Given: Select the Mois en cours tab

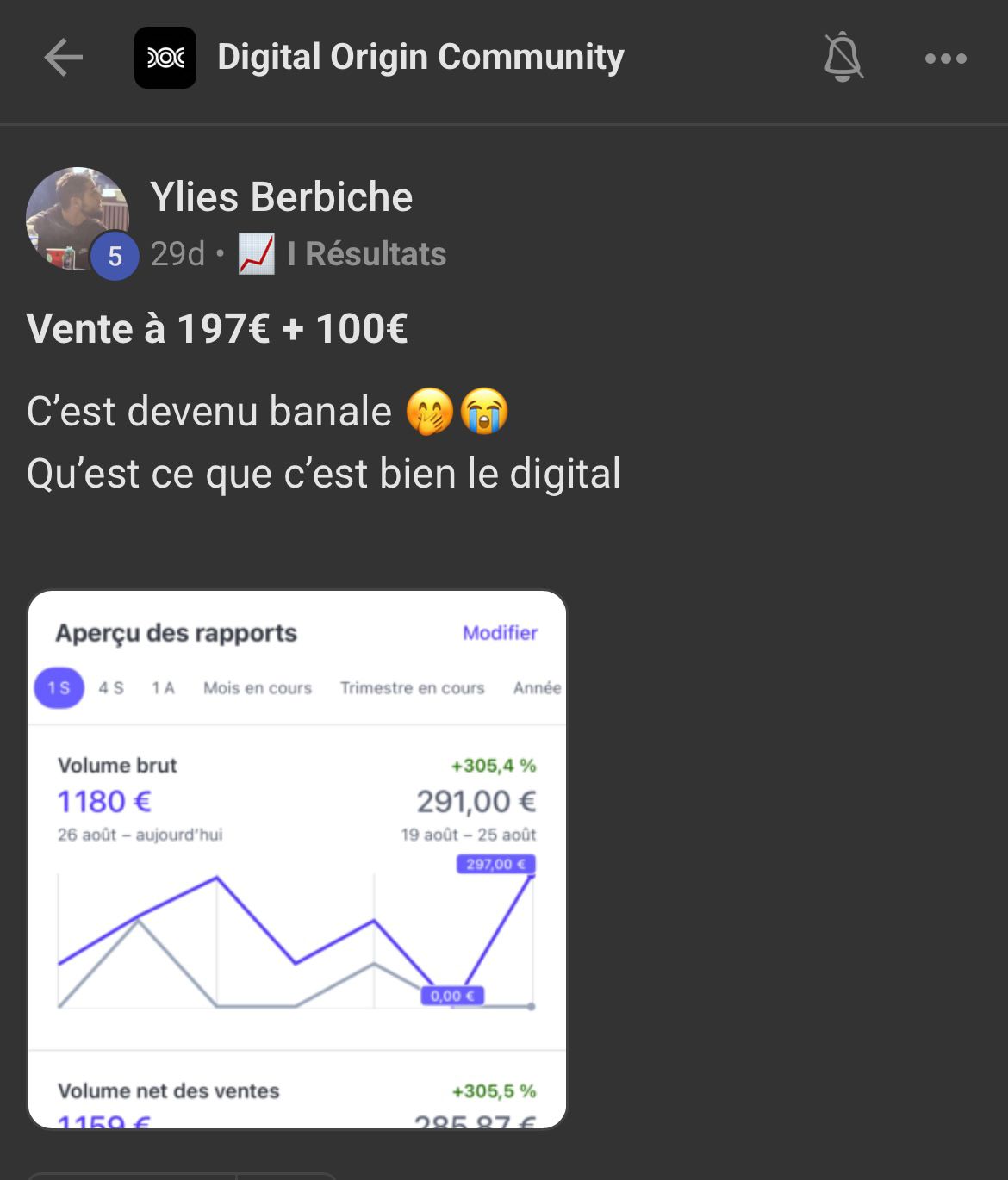Looking at the screenshot, I should click(258, 688).
